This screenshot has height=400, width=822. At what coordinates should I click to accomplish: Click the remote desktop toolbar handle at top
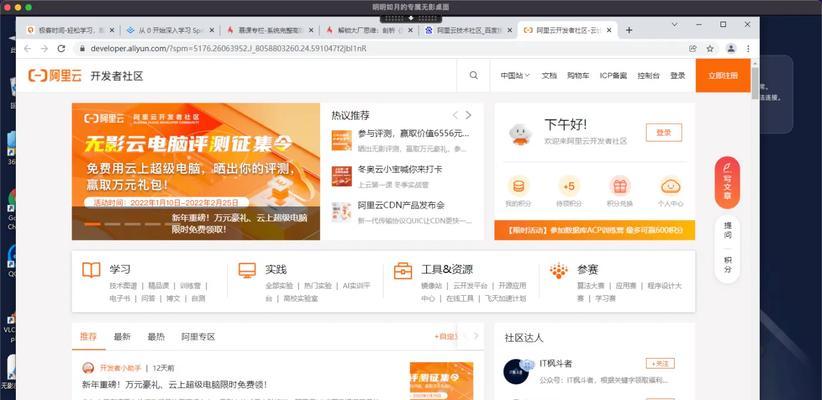(411, 18)
